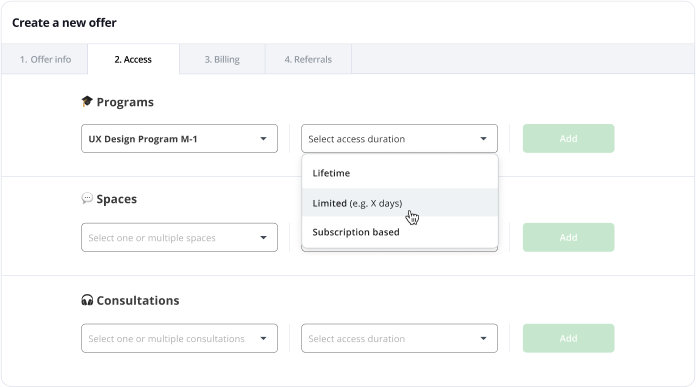Viewport: 696px width, 387px height.
Task: Choose the Lifetime access option
Action: 399,173
